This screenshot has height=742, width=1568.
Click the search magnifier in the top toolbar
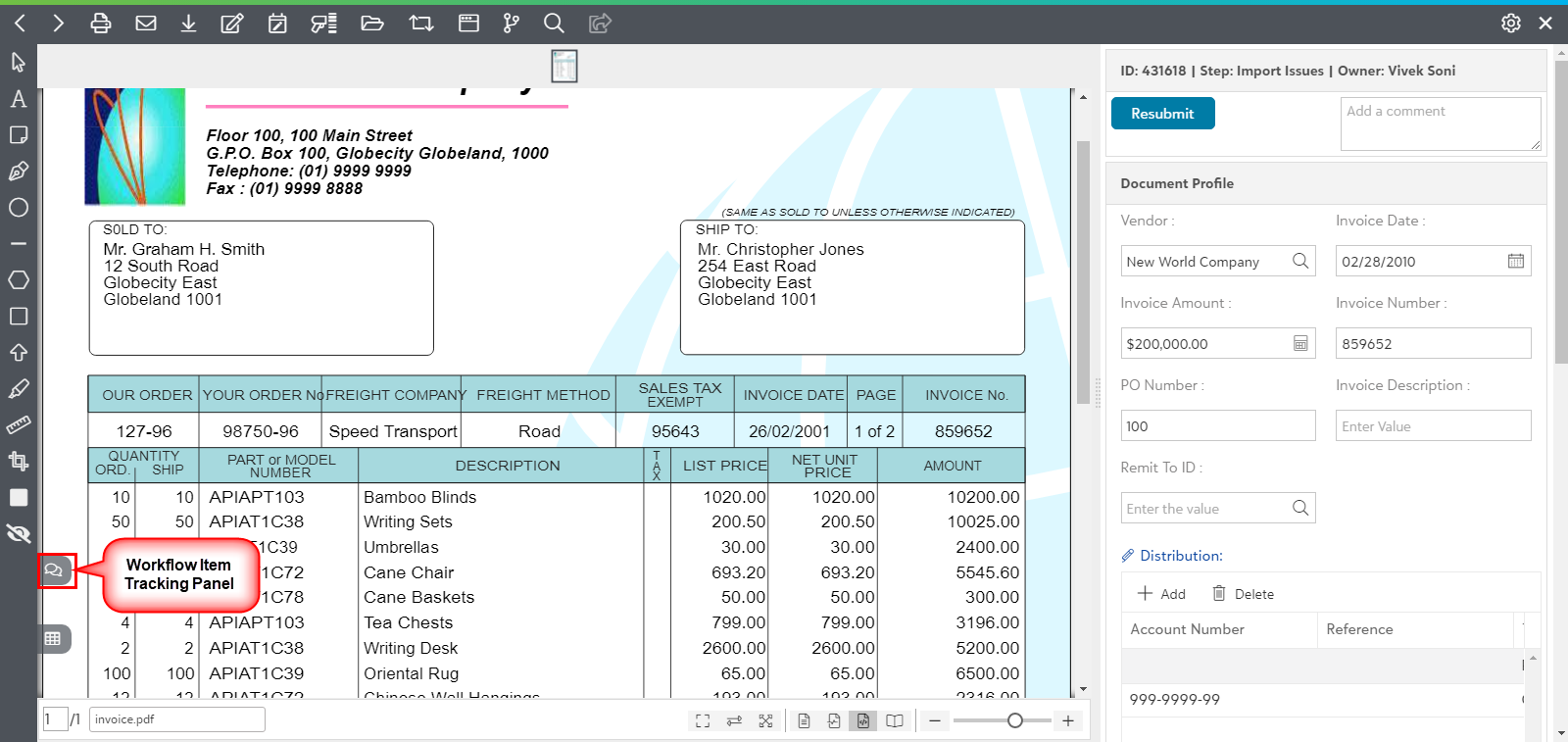point(554,23)
